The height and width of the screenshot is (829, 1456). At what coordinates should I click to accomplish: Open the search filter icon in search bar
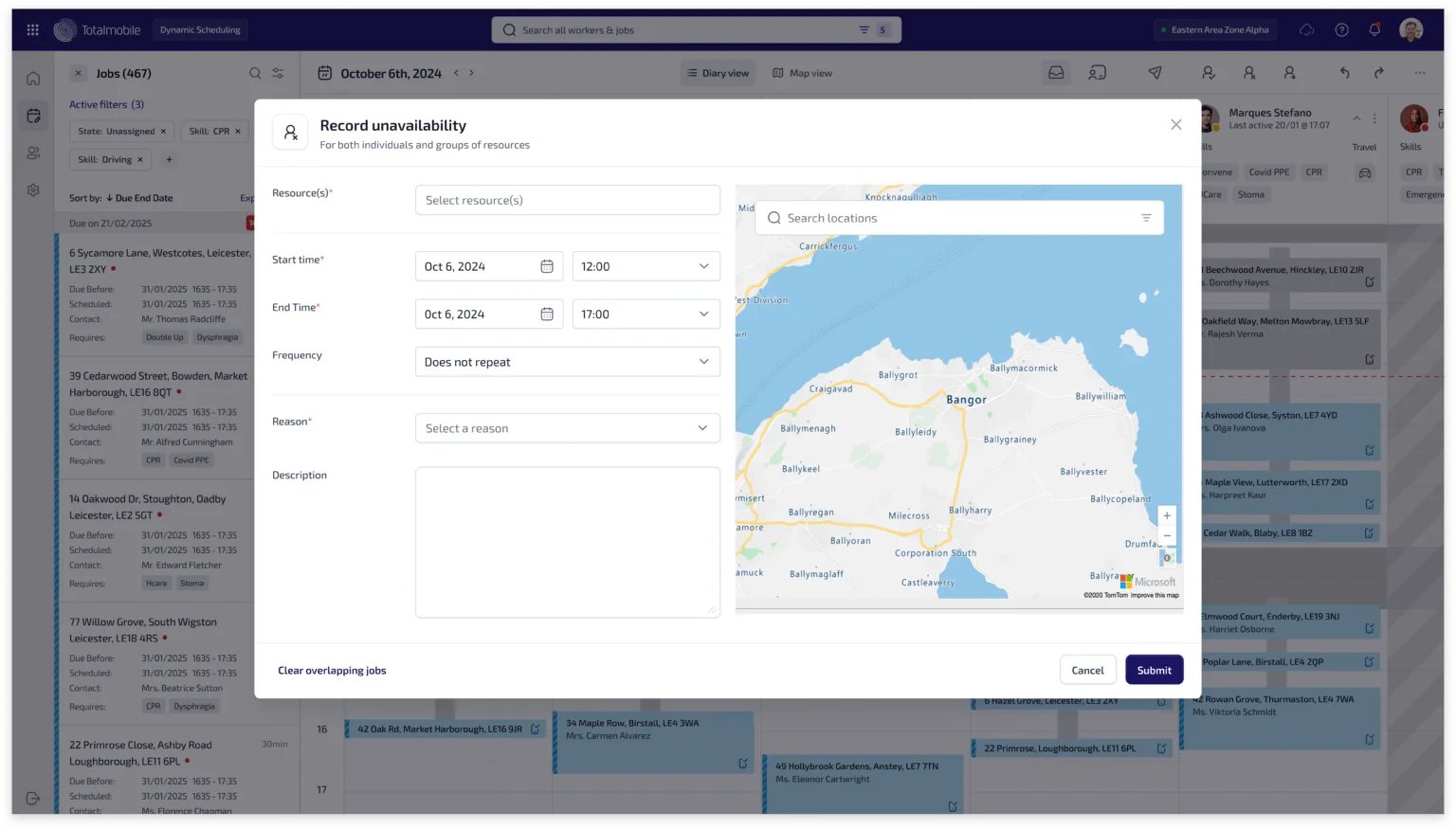pyautogui.click(x=865, y=29)
